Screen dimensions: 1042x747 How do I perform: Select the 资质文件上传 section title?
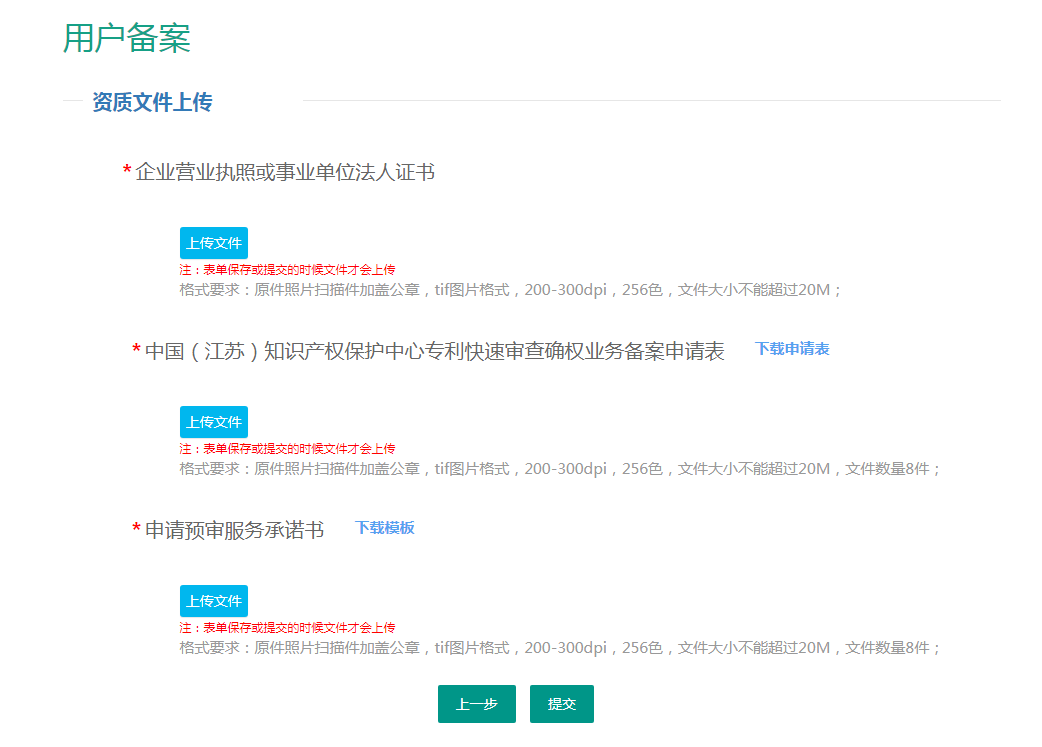pos(152,102)
